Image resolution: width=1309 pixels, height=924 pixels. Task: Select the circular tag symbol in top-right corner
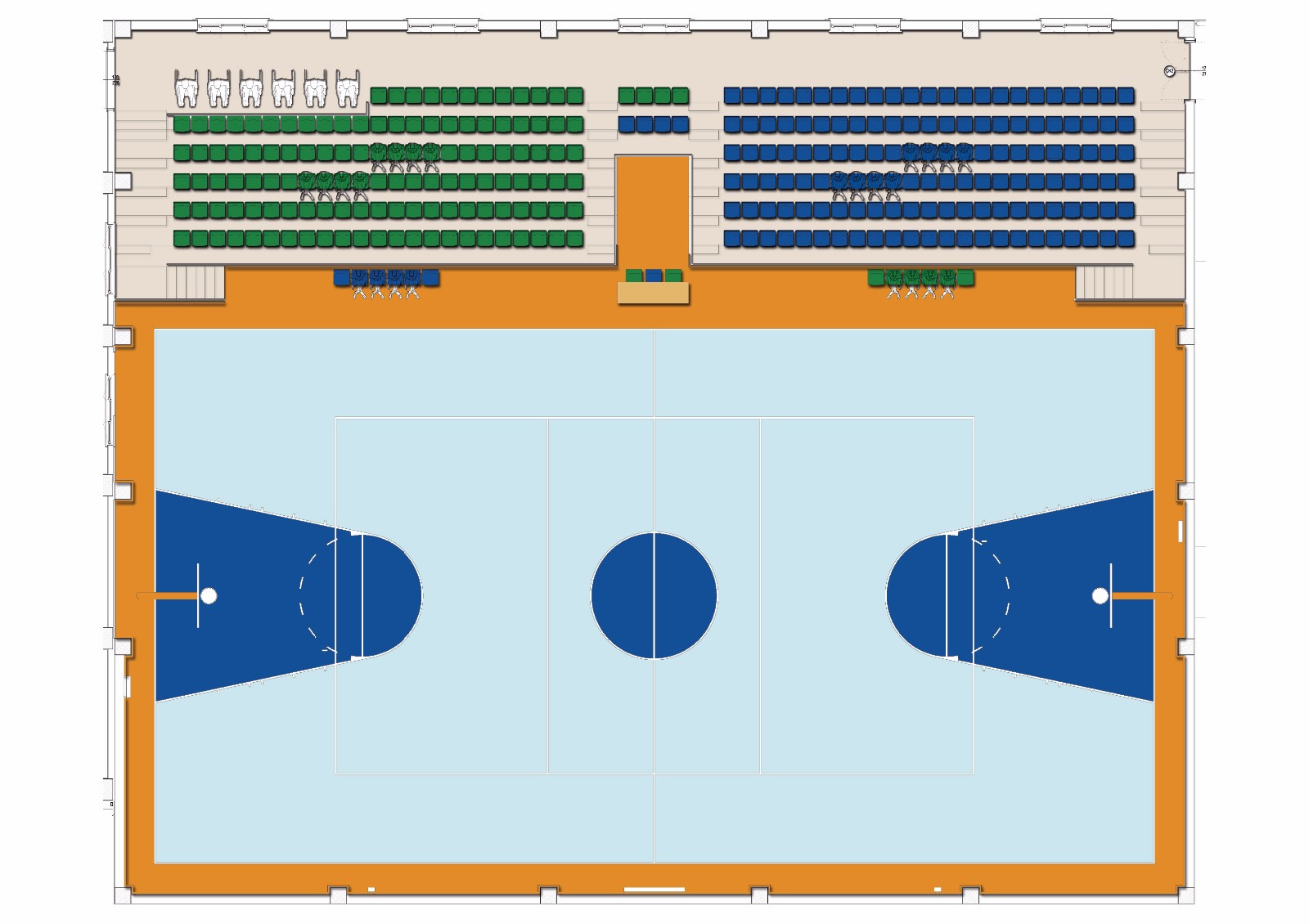tap(1169, 71)
